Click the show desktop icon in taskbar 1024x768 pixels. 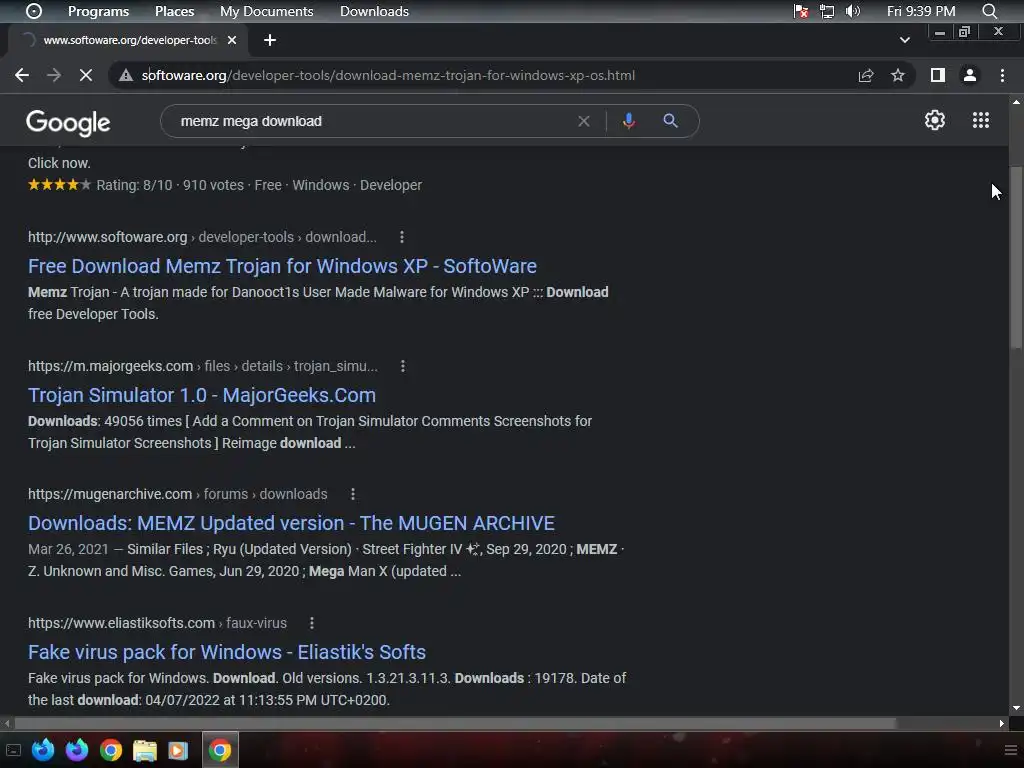point(13,750)
